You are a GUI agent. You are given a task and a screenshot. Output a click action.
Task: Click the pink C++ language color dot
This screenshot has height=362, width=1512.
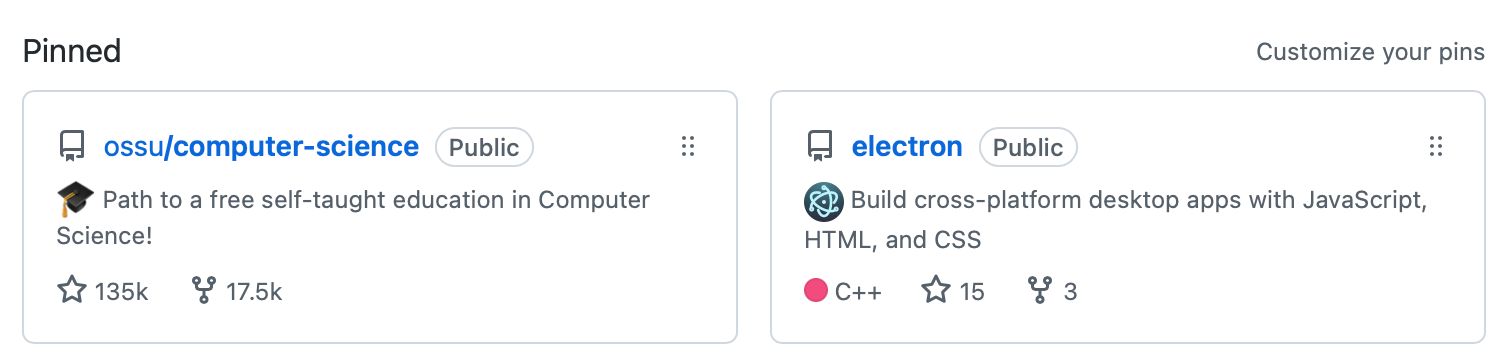point(816,291)
